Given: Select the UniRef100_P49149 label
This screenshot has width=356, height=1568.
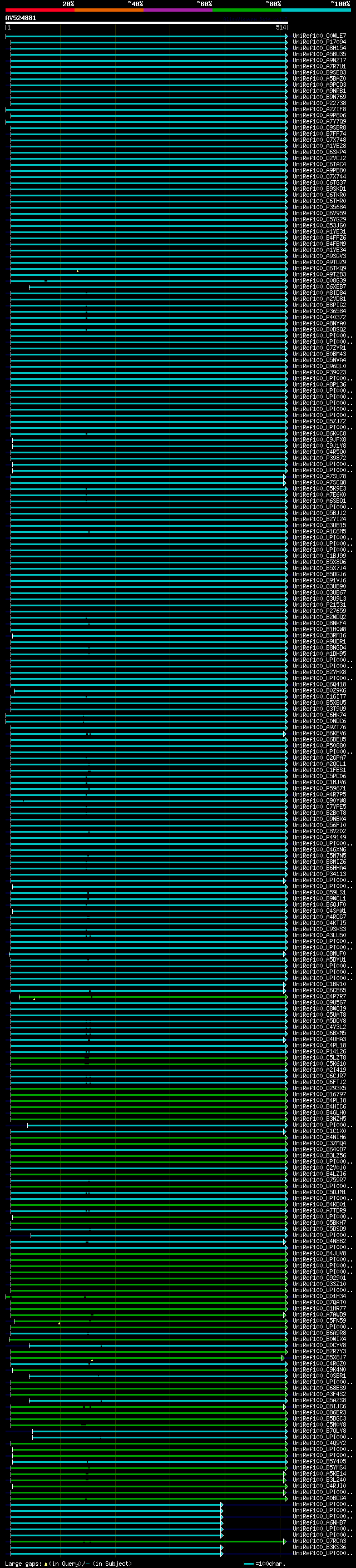Looking at the screenshot, I should (x=319, y=837).
